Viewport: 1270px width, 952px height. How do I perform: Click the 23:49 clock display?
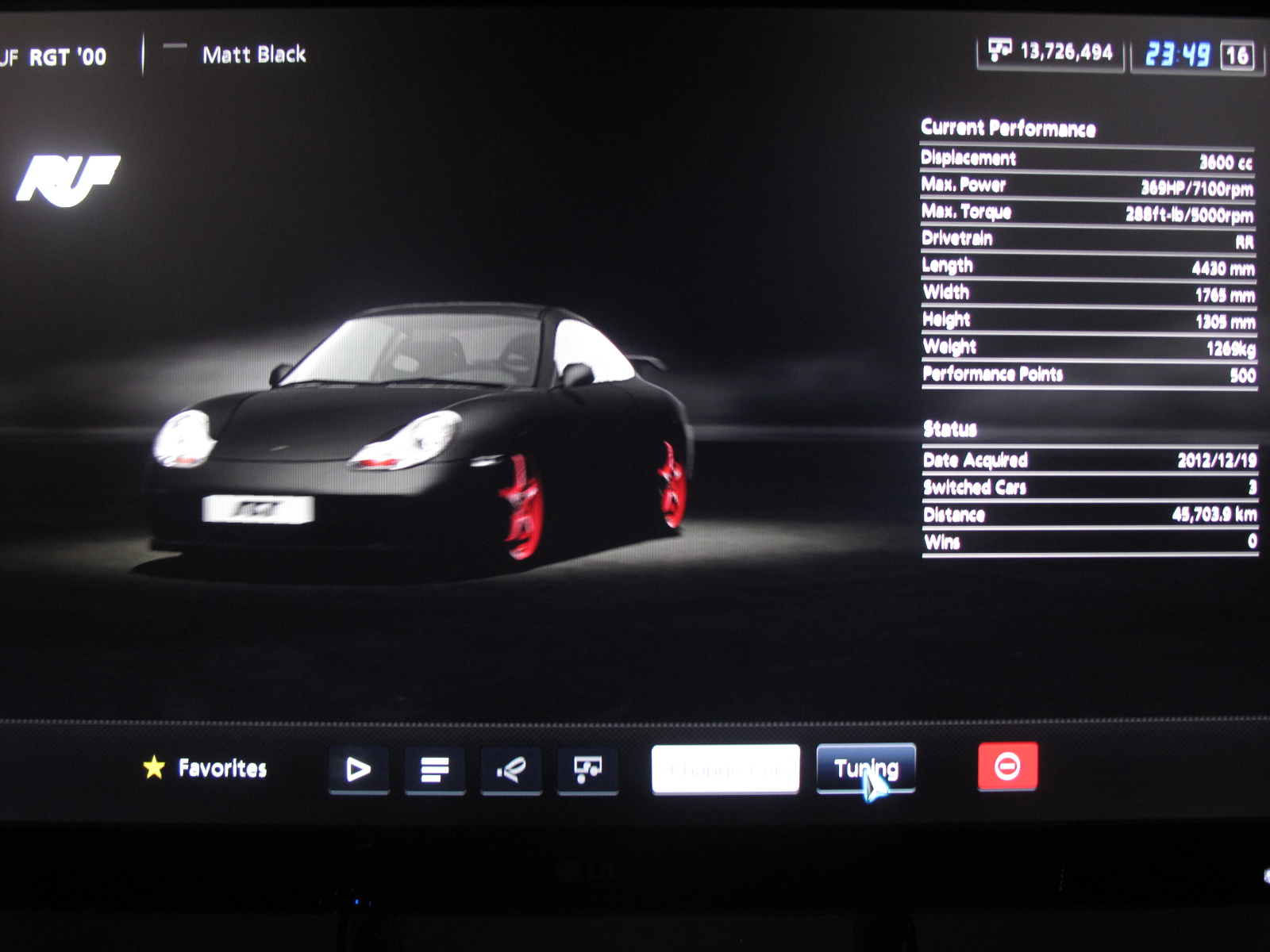tap(1177, 55)
